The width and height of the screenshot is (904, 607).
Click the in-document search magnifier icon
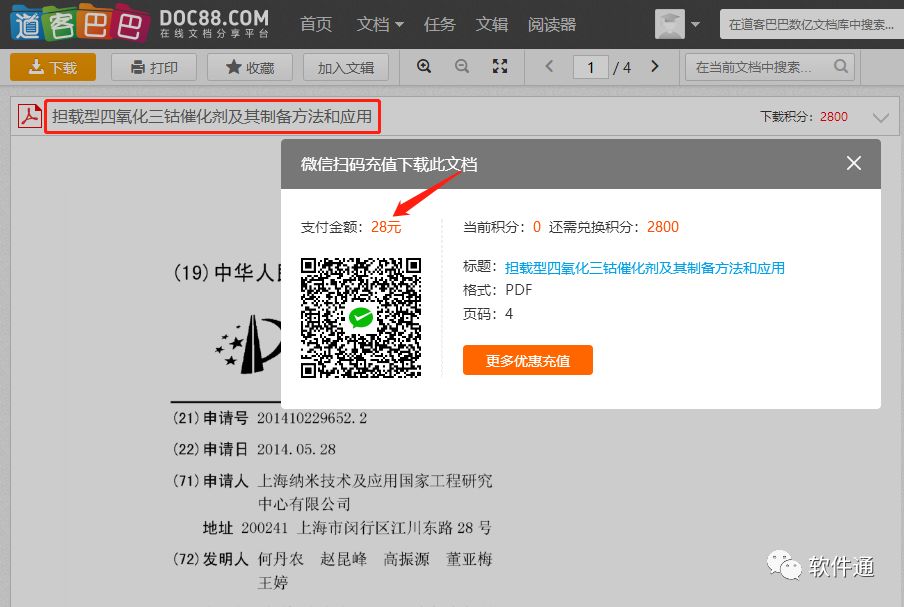[x=841, y=67]
